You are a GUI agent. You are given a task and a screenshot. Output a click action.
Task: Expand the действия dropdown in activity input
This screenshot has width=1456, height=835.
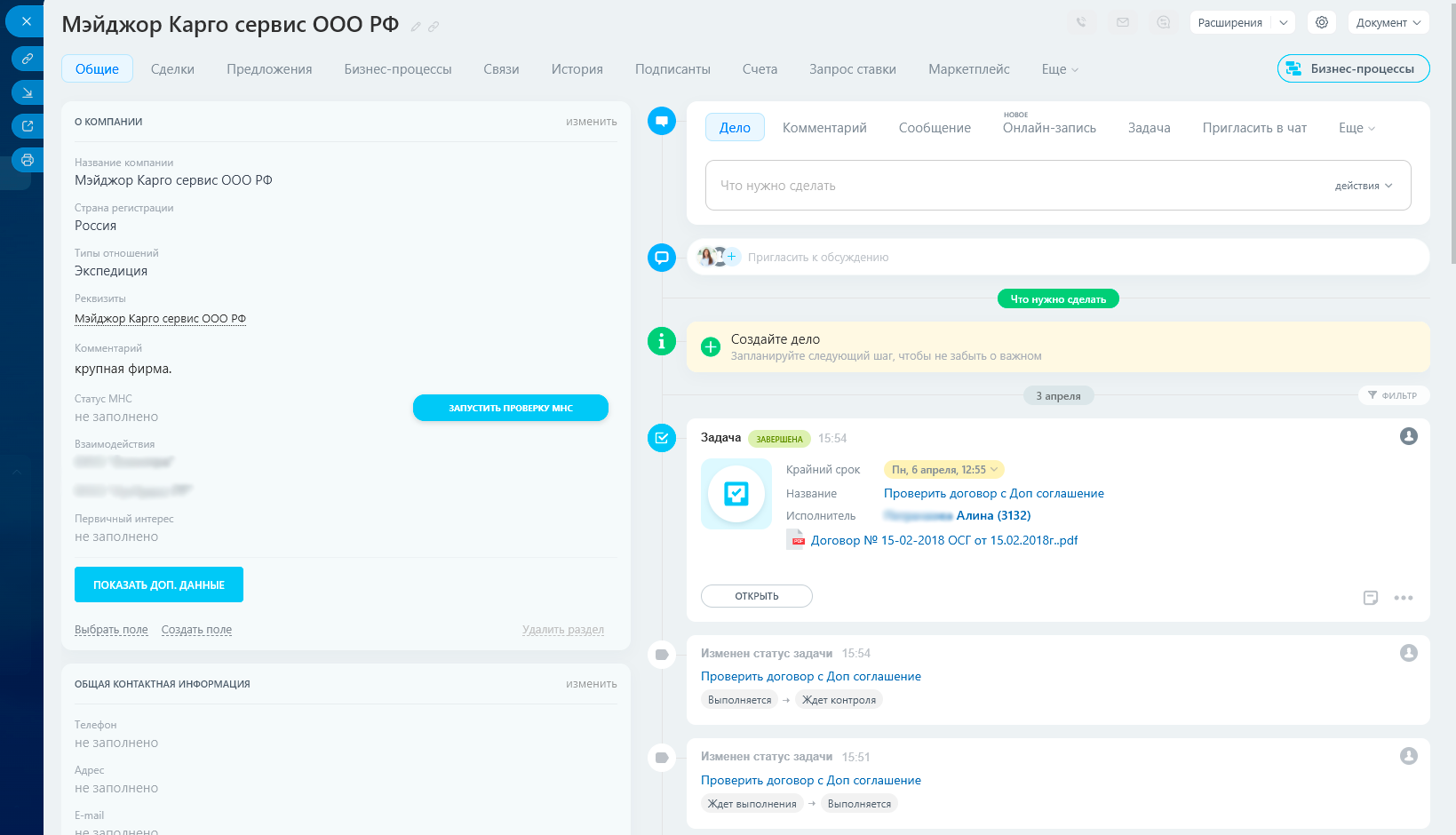(1364, 186)
